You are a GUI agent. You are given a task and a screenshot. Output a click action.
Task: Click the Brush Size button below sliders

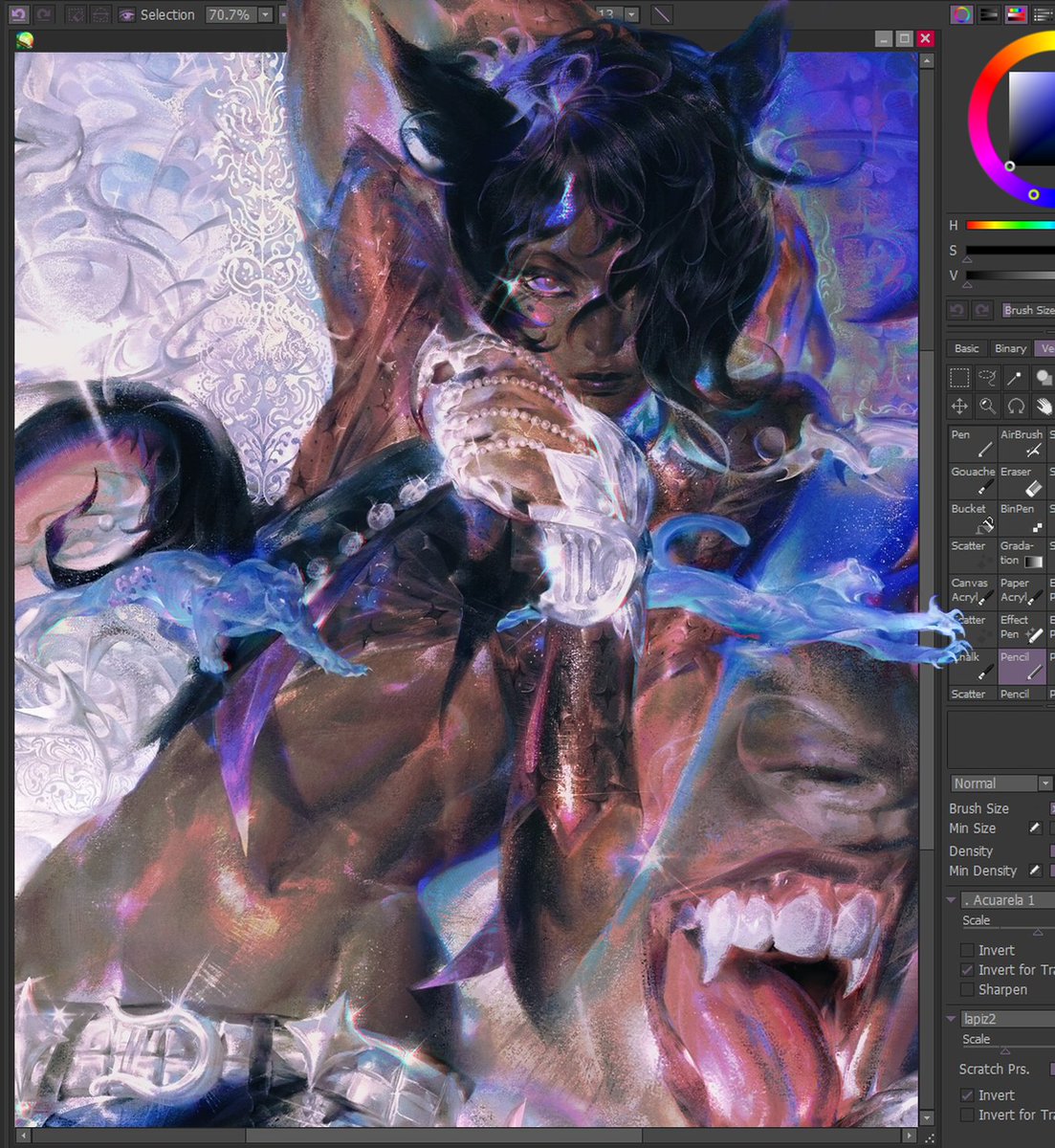click(1028, 310)
